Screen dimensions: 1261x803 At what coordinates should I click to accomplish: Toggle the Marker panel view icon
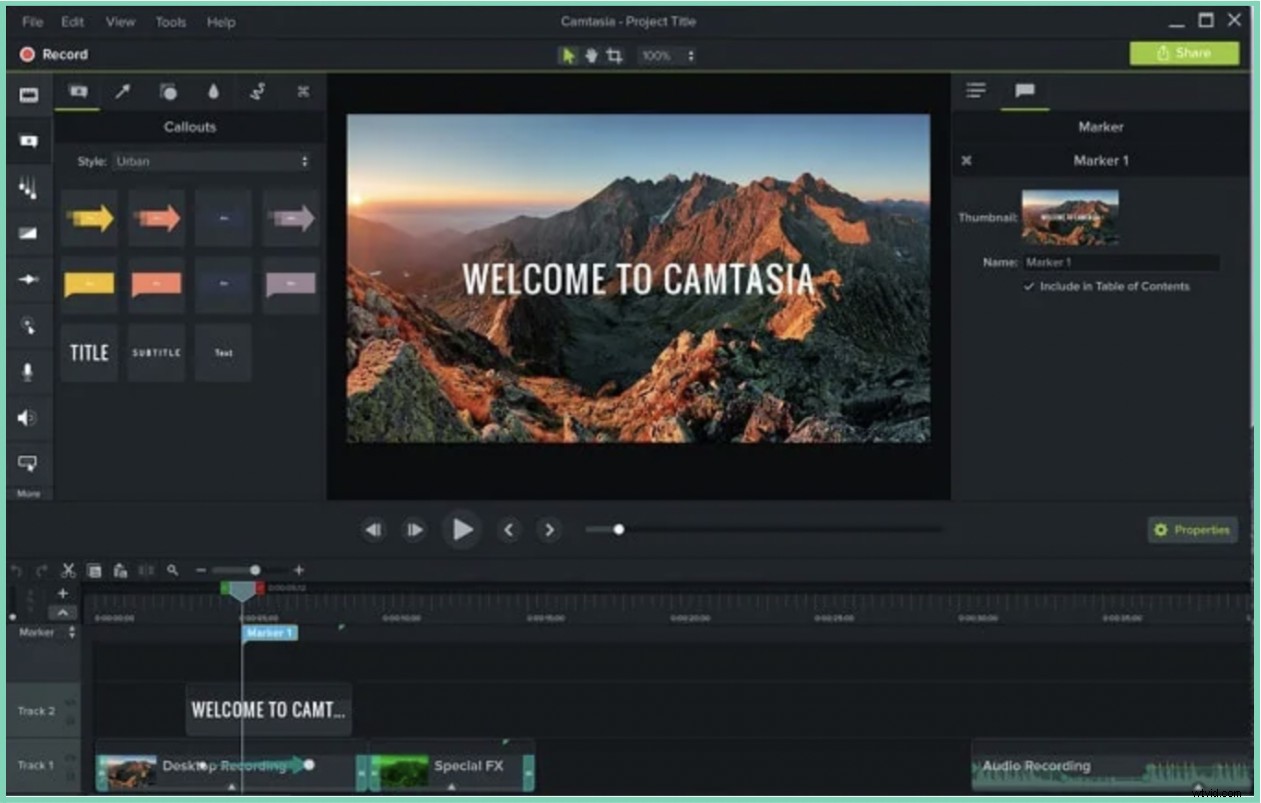pos(975,90)
